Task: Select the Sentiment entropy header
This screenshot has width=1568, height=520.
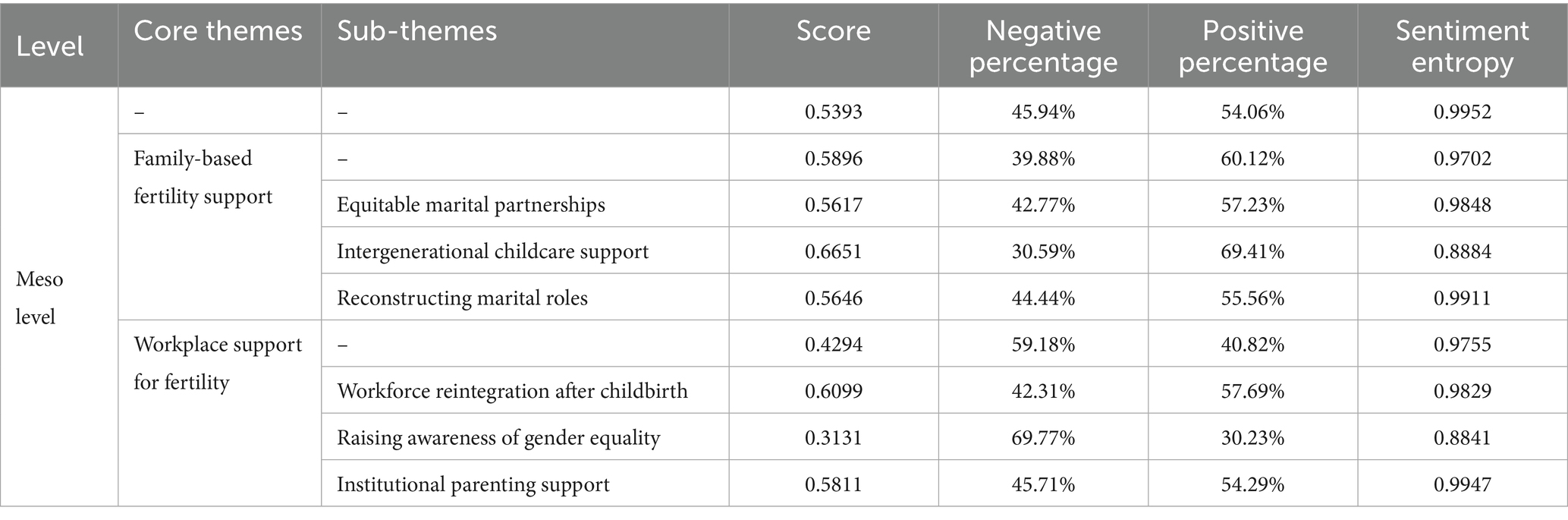Action: point(1462,46)
